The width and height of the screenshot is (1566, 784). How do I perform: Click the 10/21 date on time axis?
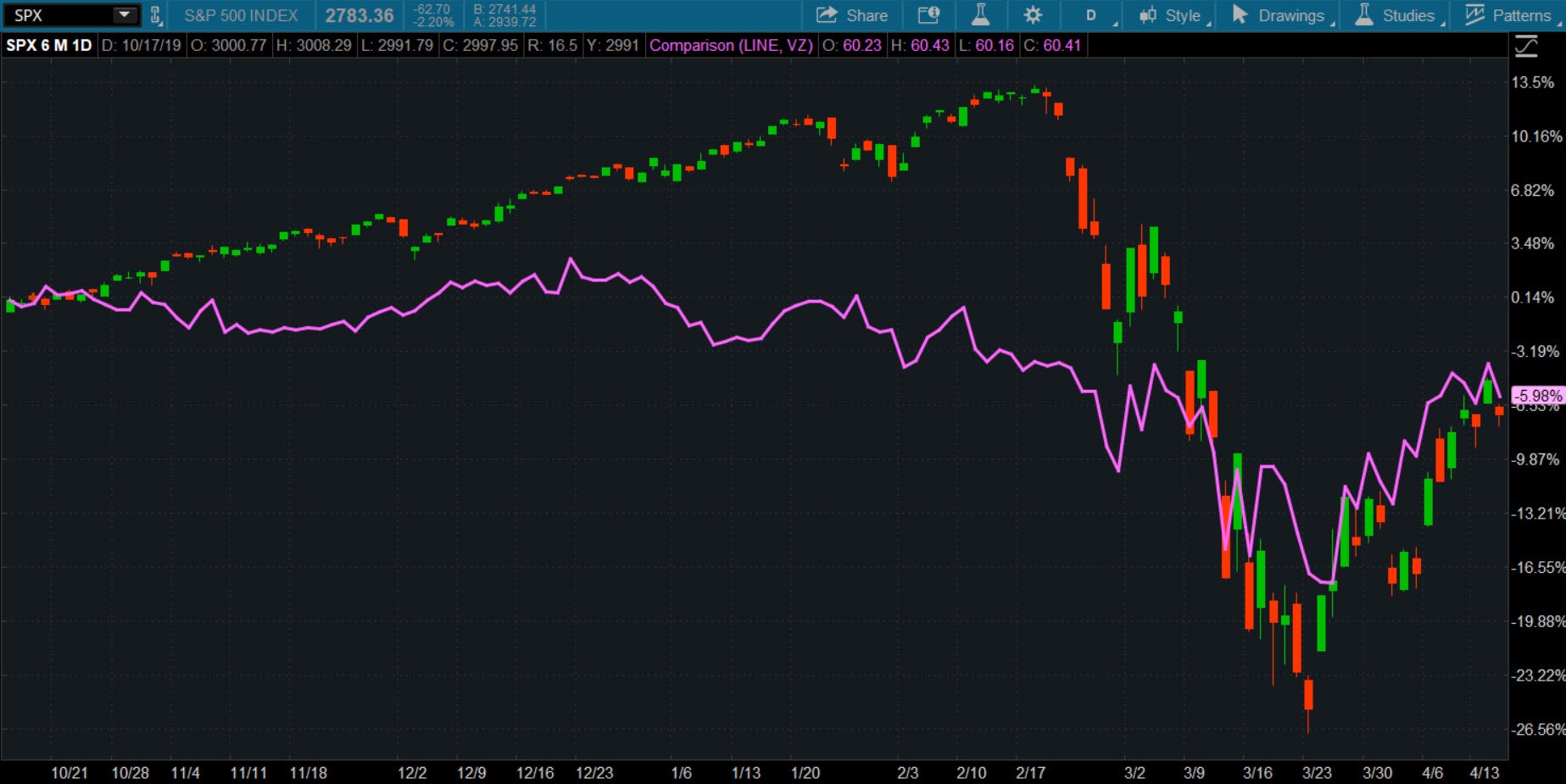point(70,773)
